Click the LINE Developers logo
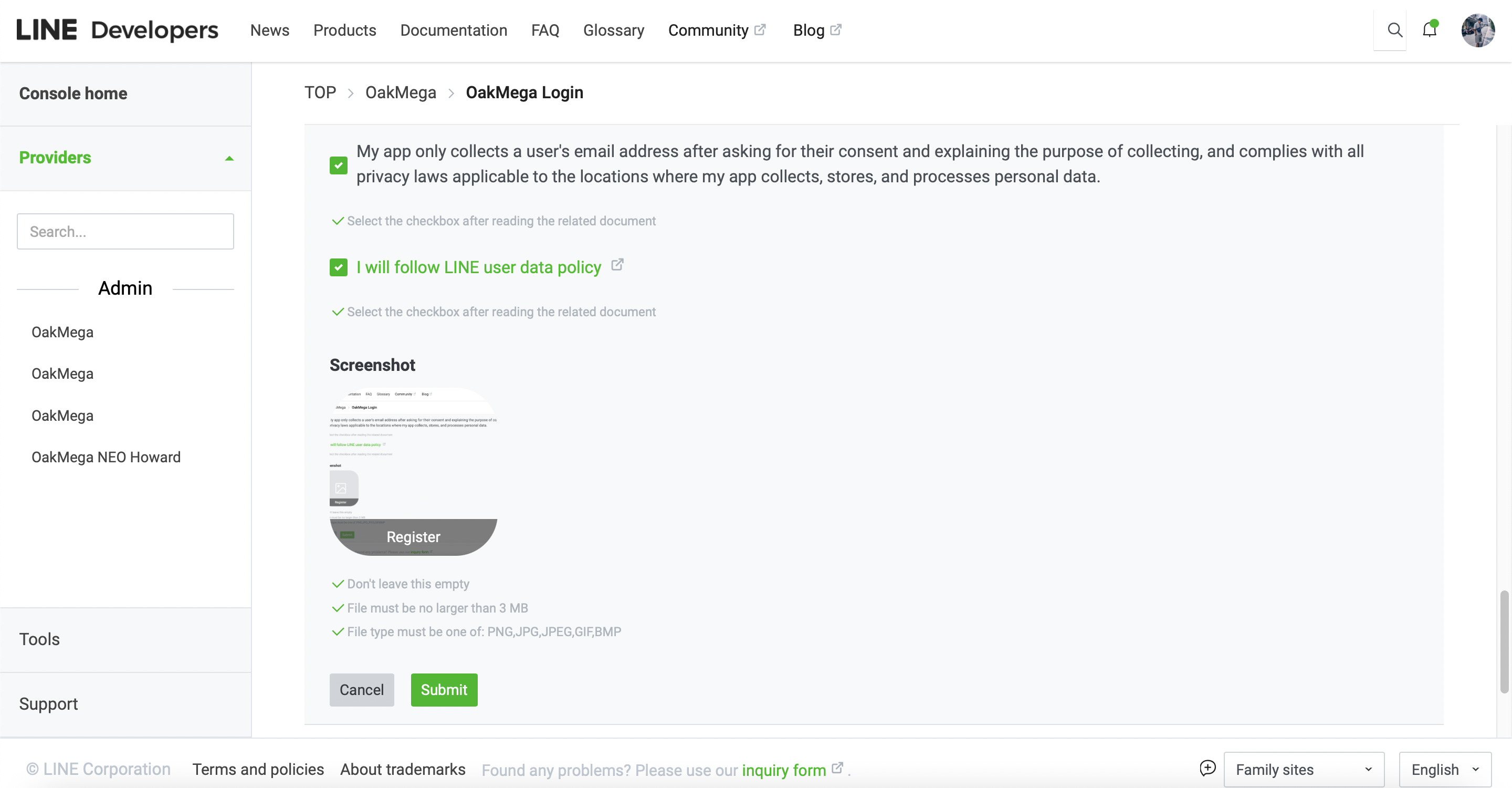 (x=117, y=30)
